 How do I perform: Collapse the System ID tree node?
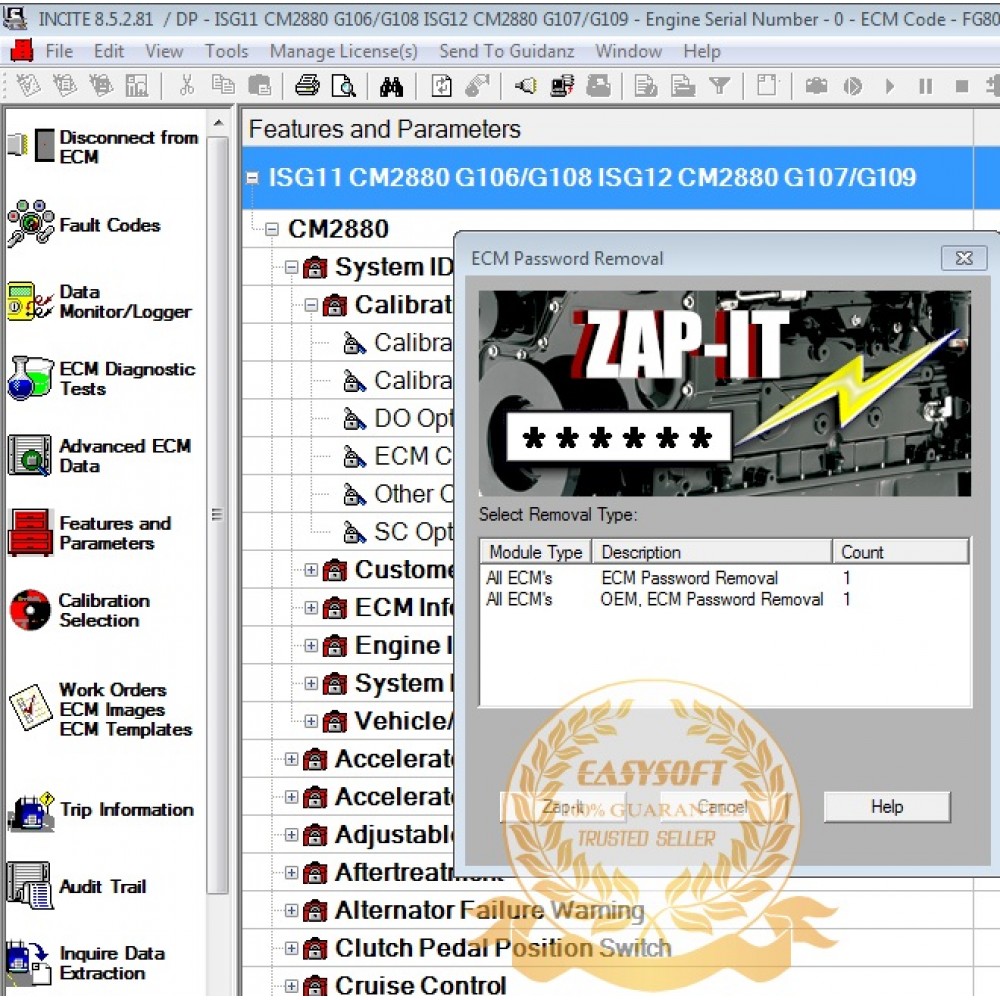pyautogui.click(x=291, y=267)
